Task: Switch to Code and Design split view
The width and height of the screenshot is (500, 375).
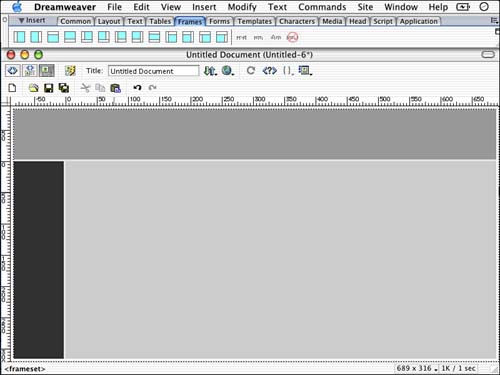Action: pos(30,71)
